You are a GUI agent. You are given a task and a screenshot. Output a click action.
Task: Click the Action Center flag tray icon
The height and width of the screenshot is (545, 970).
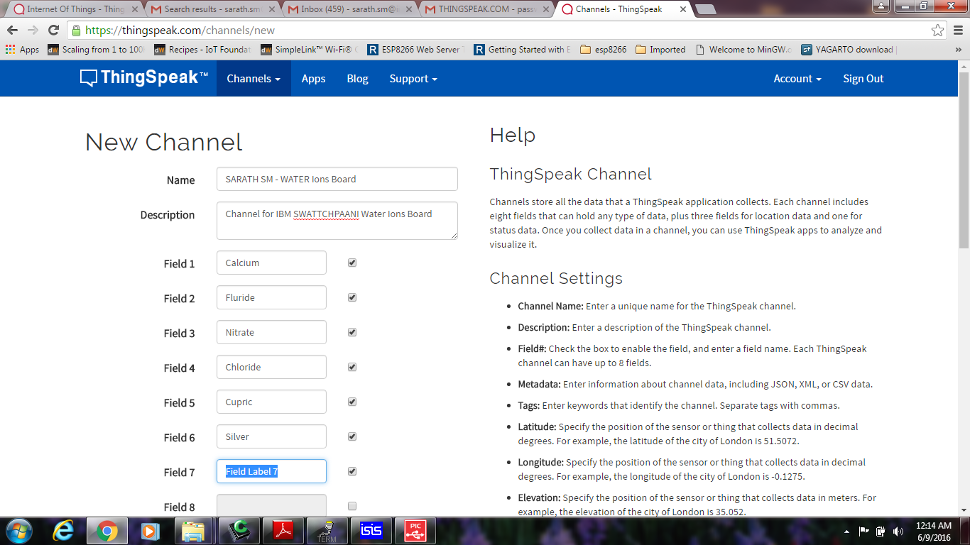864,531
